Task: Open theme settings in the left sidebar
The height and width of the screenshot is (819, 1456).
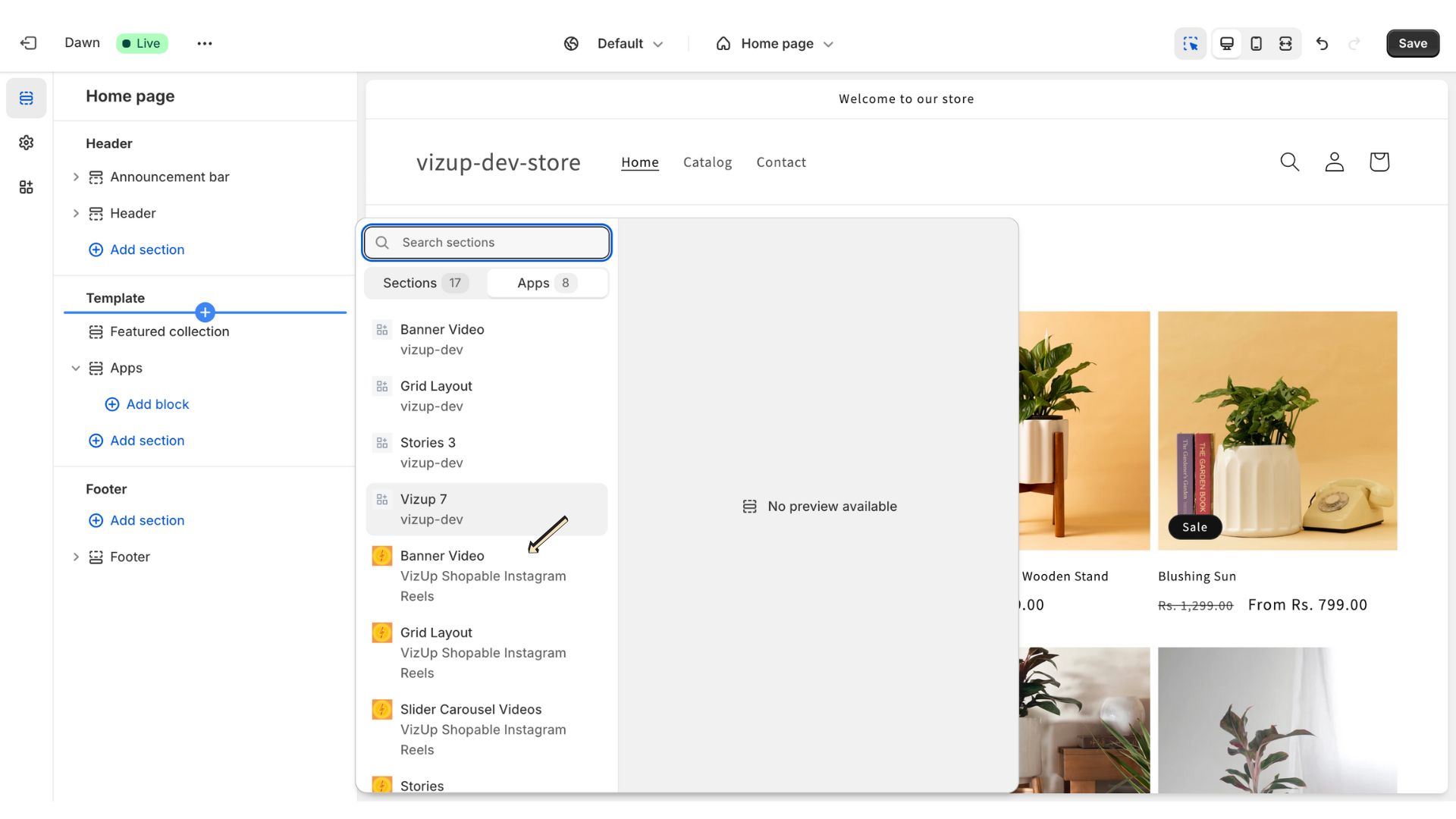Action: (x=26, y=143)
